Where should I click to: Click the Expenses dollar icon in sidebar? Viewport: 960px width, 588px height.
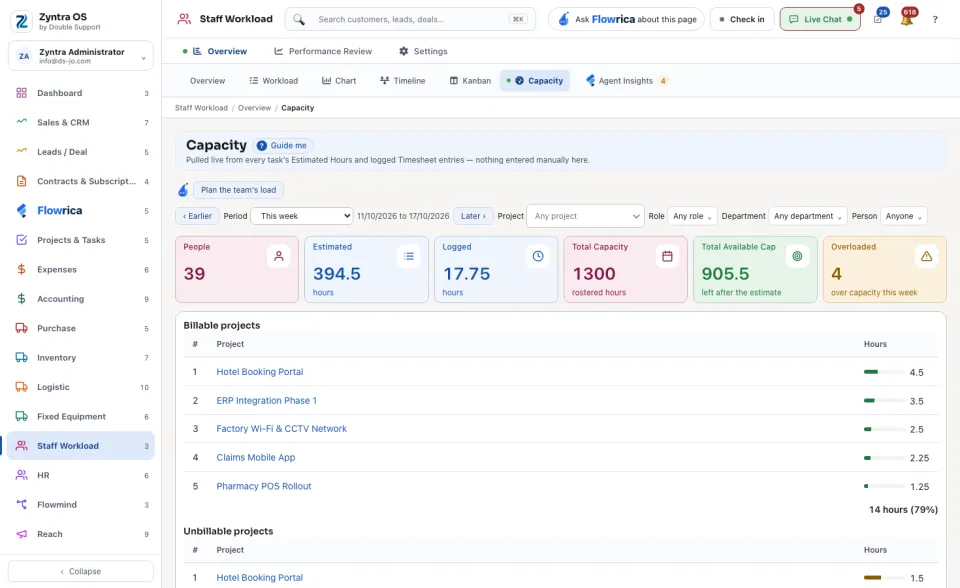click(21, 270)
